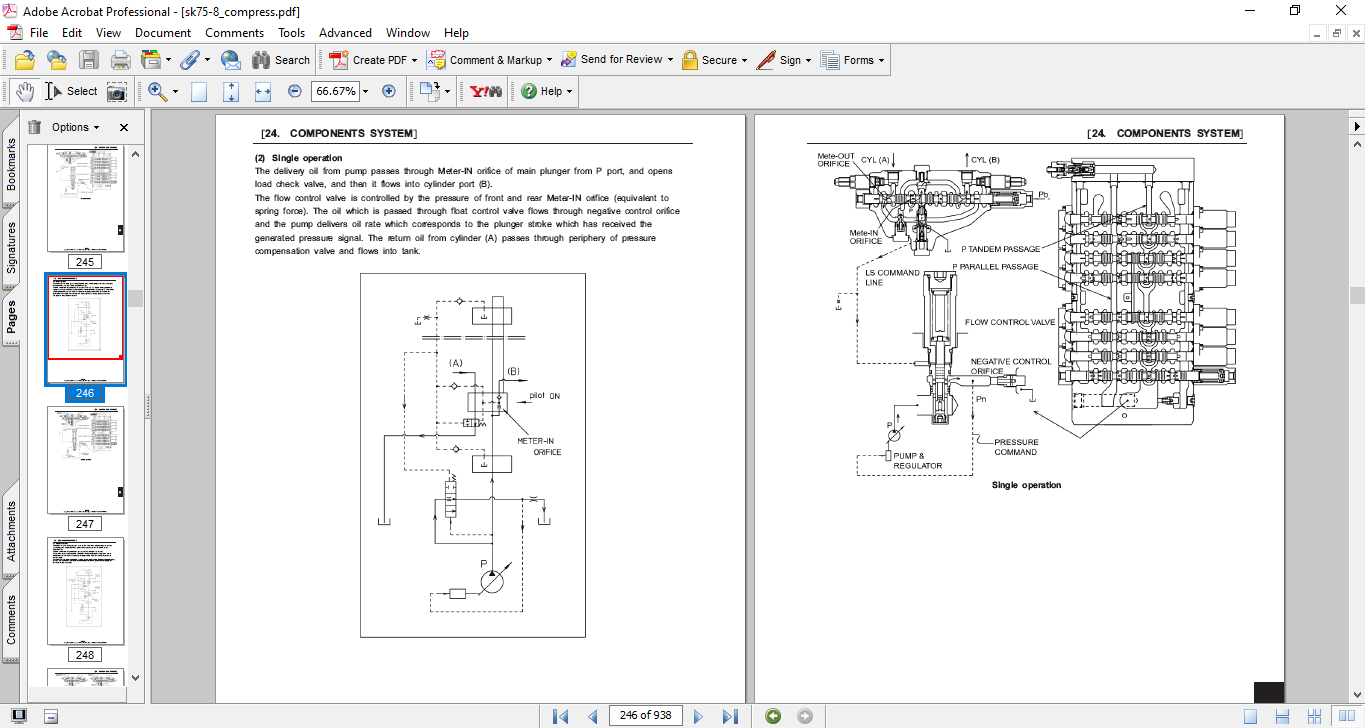Click the green Previous View arrow
This screenshot has width=1365, height=728.
772,716
